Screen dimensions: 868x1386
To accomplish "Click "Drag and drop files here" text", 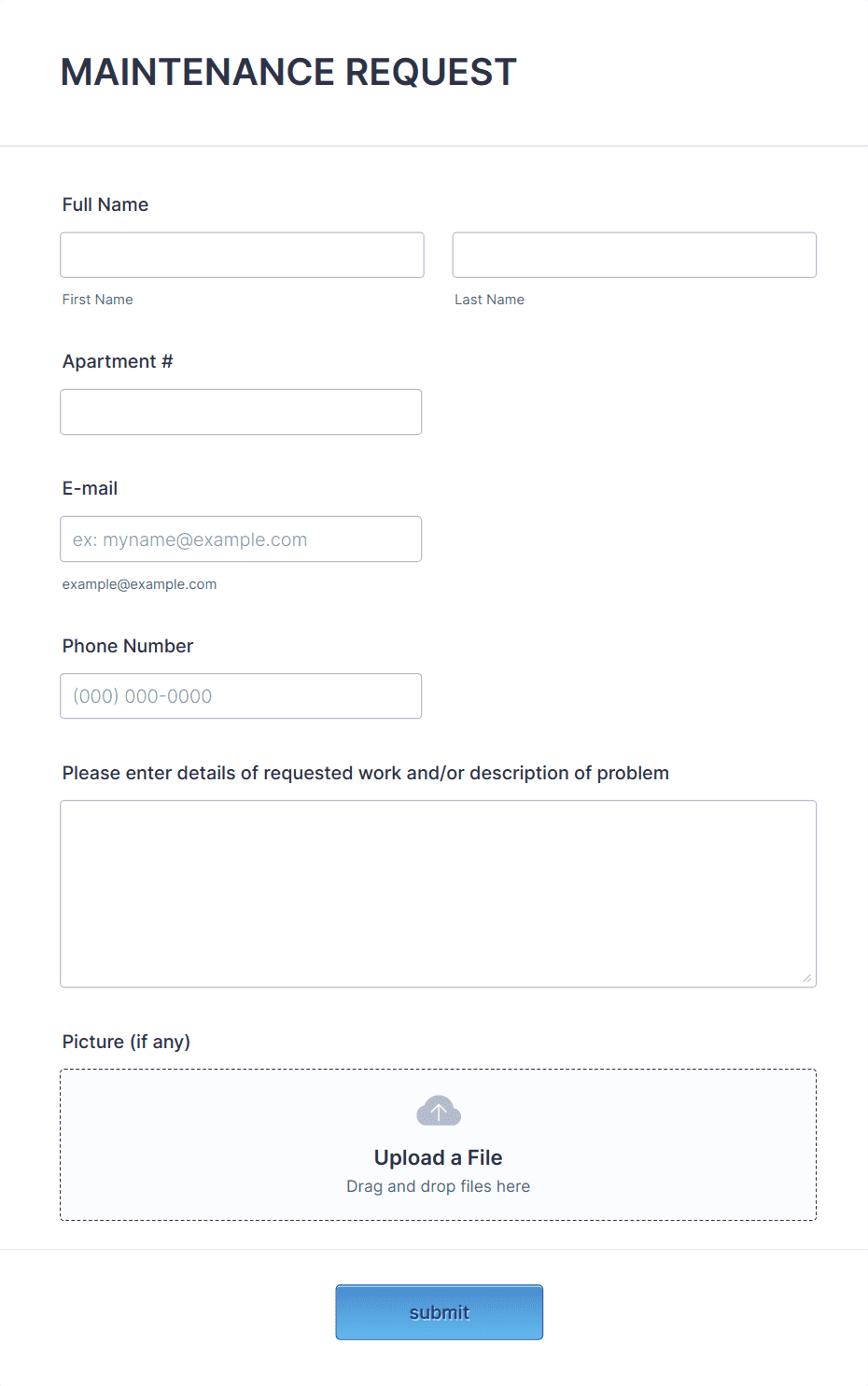I will click(x=438, y=1186).
